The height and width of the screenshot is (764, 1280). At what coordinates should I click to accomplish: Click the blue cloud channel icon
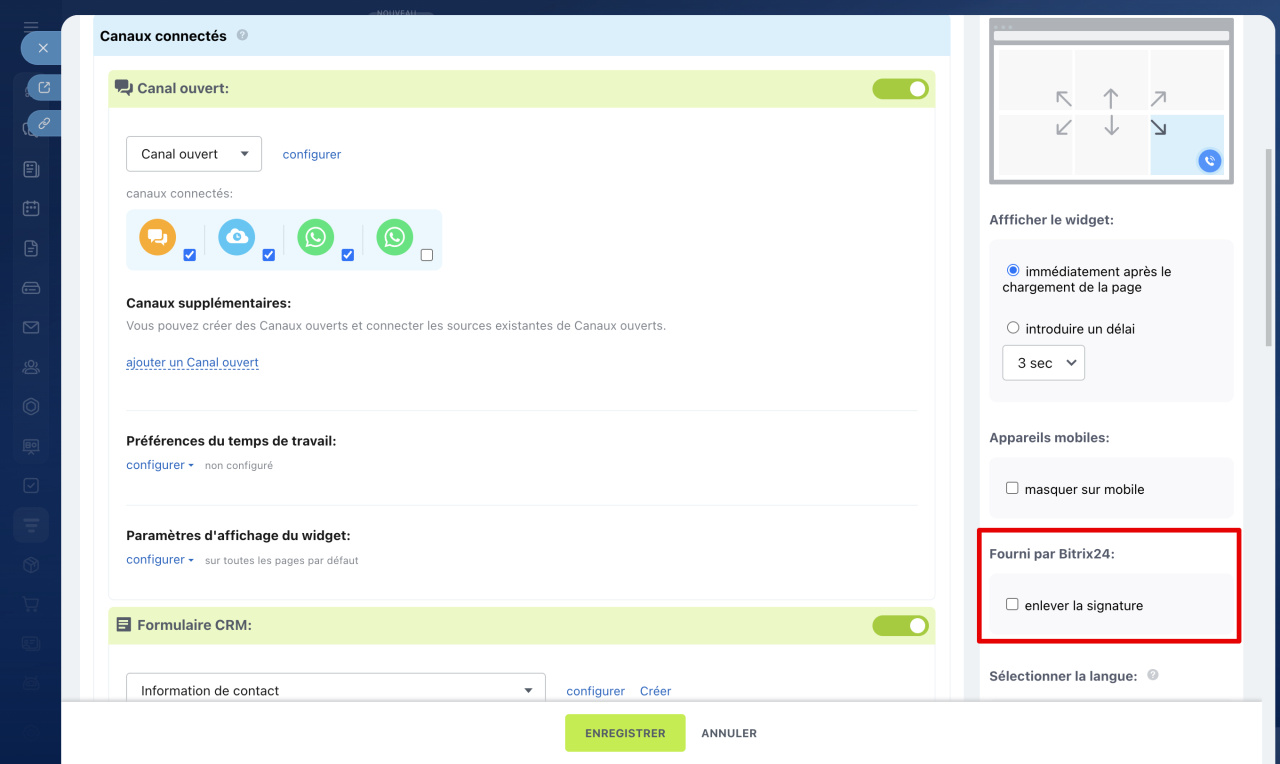pos(237,237)
